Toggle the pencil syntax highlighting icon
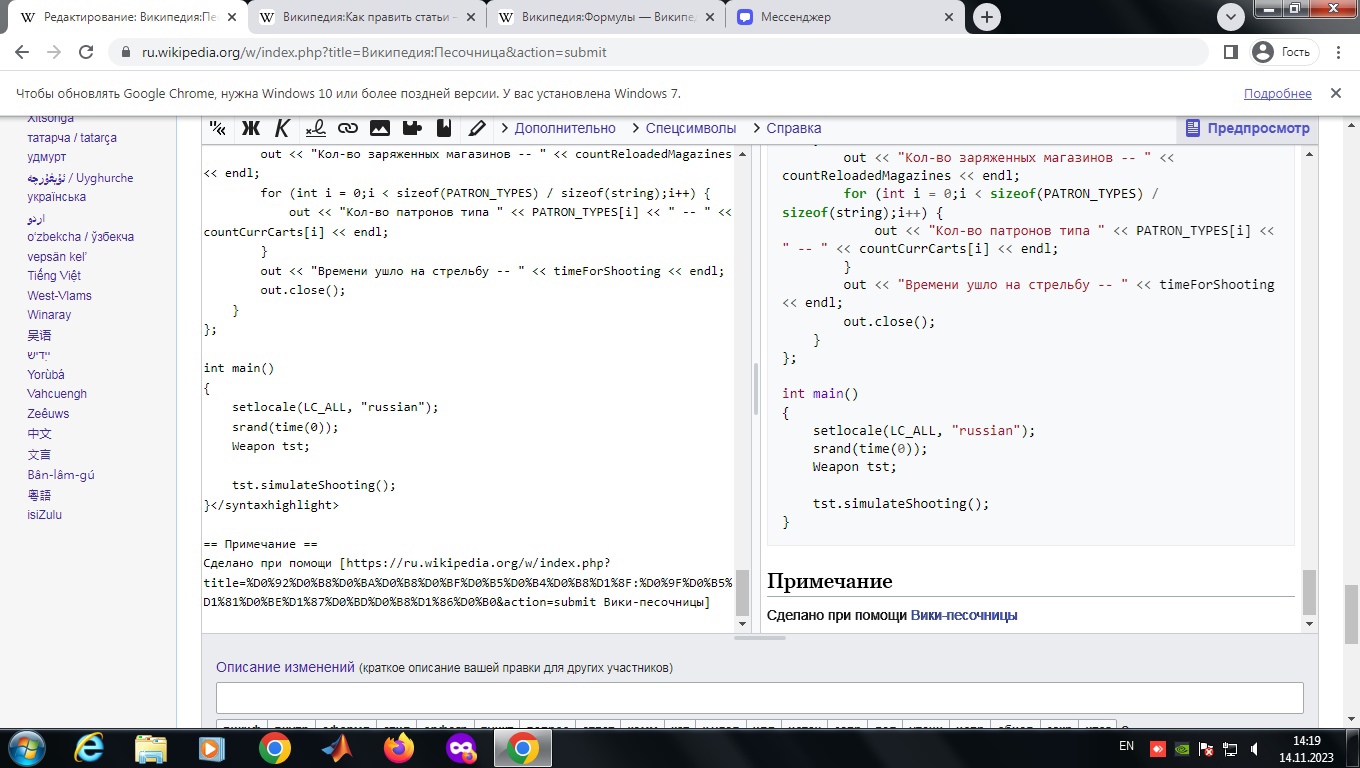 point(477,128)
